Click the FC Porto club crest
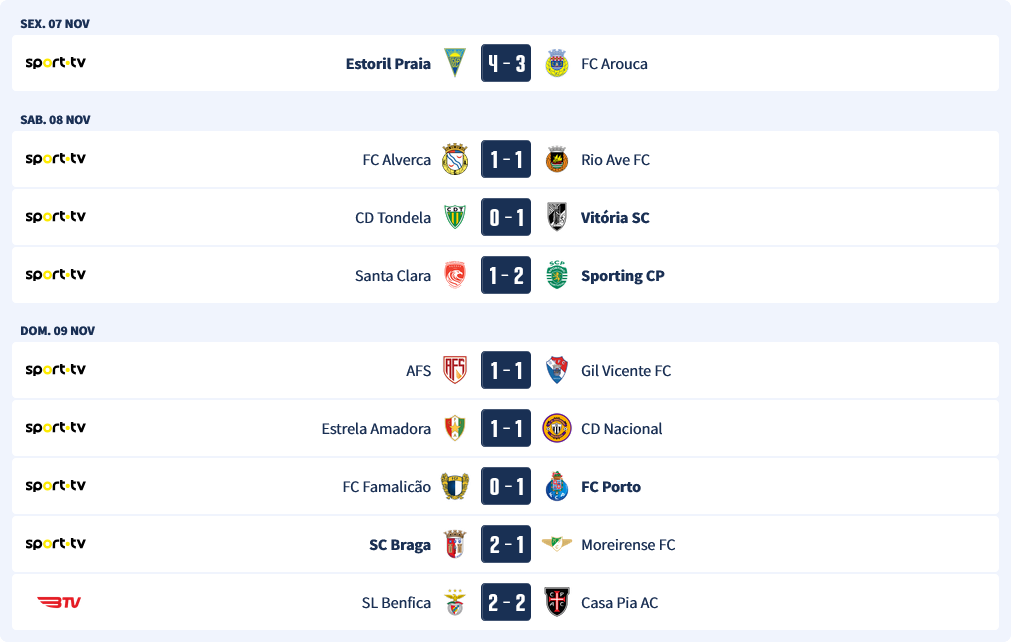The image size is (1011, 642). click(557, 486)
